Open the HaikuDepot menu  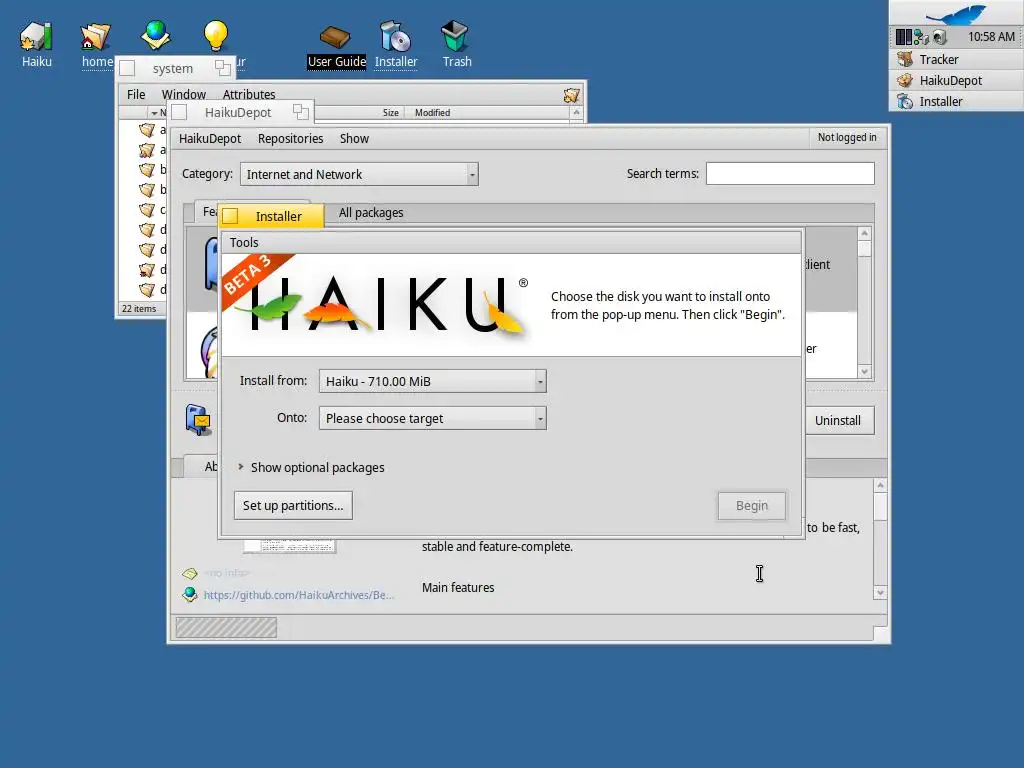pyautogui.click(x=210, y=138)
